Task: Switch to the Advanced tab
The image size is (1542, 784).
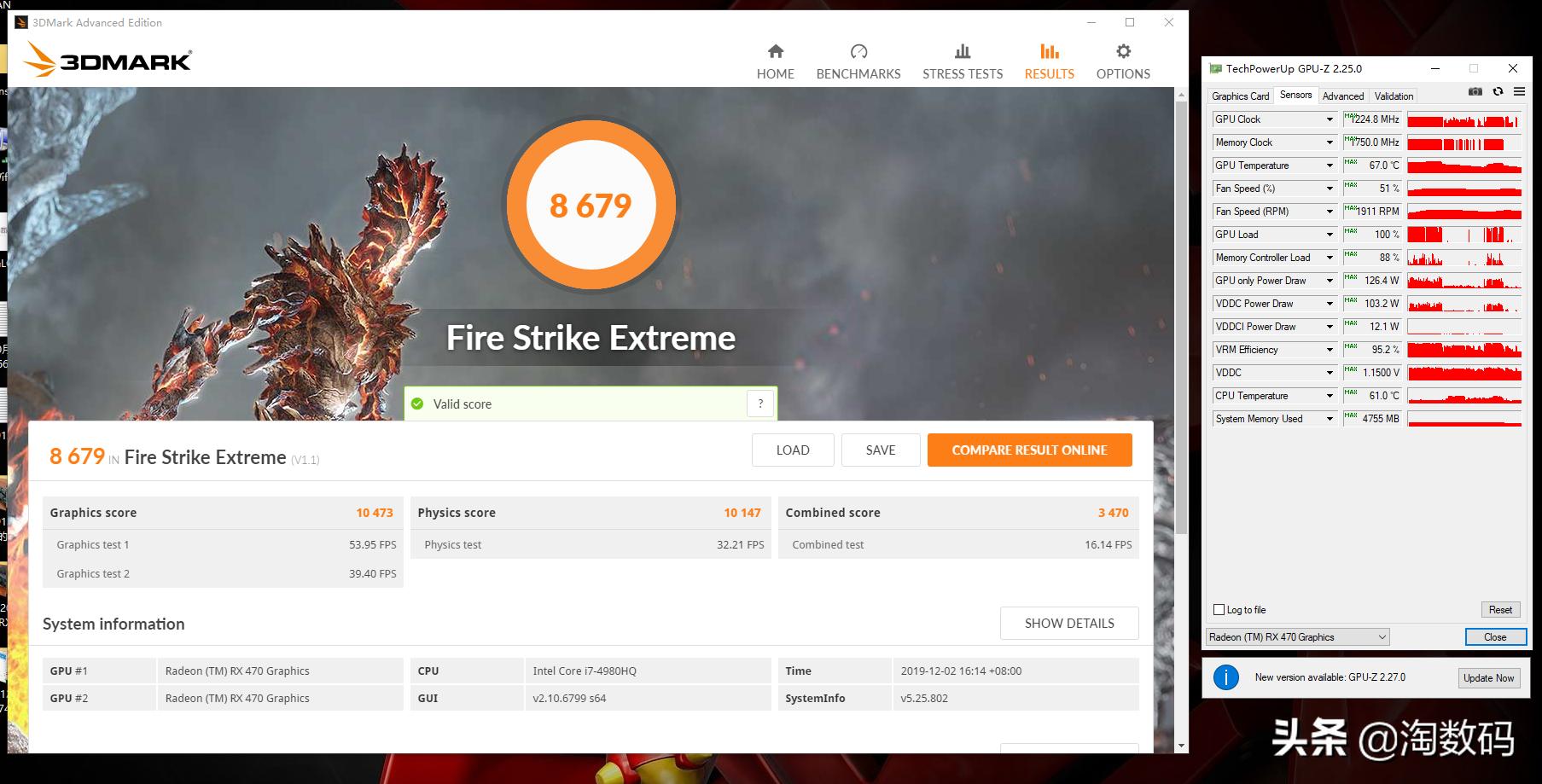Action: 1343,96
